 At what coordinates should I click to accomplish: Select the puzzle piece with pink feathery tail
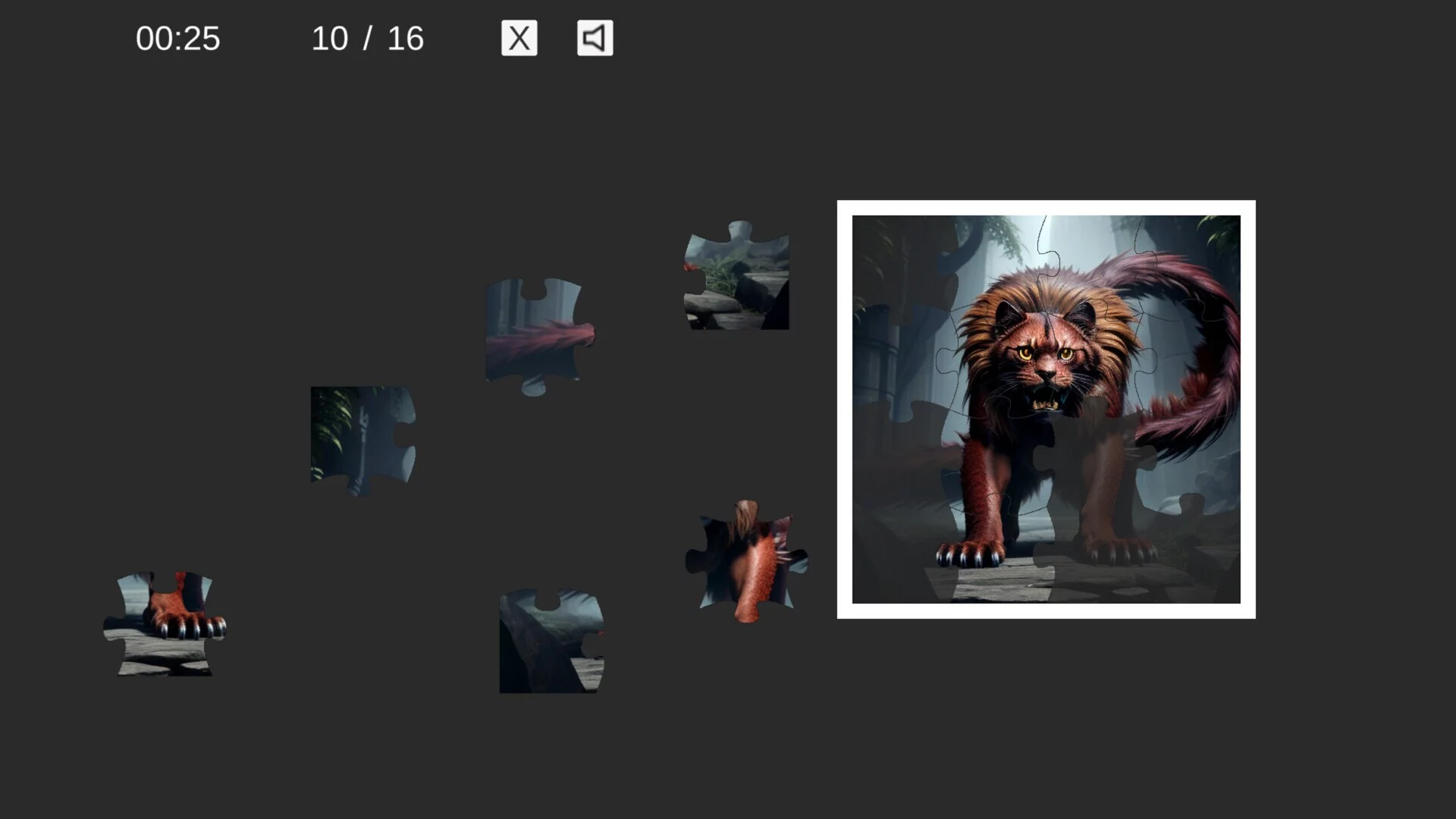pyautogui.click(x=540, y=336)
